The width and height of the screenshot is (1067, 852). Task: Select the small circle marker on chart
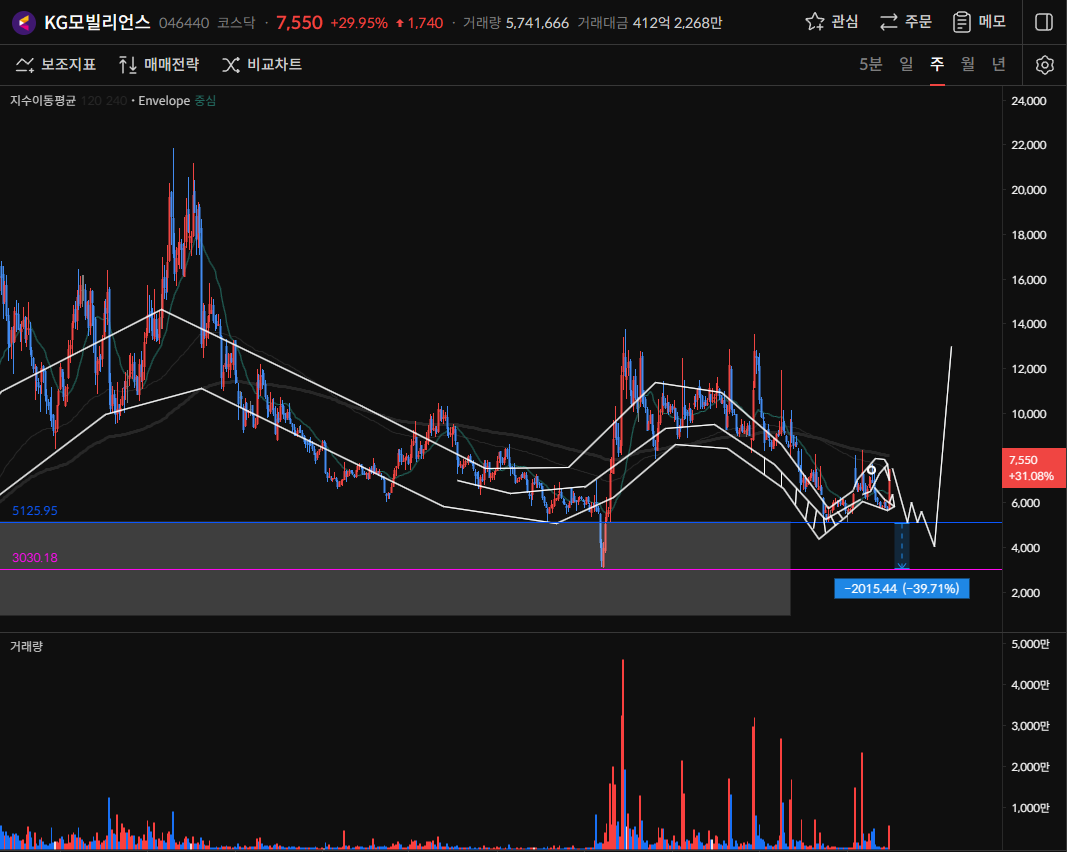click(x=871, y=470)
